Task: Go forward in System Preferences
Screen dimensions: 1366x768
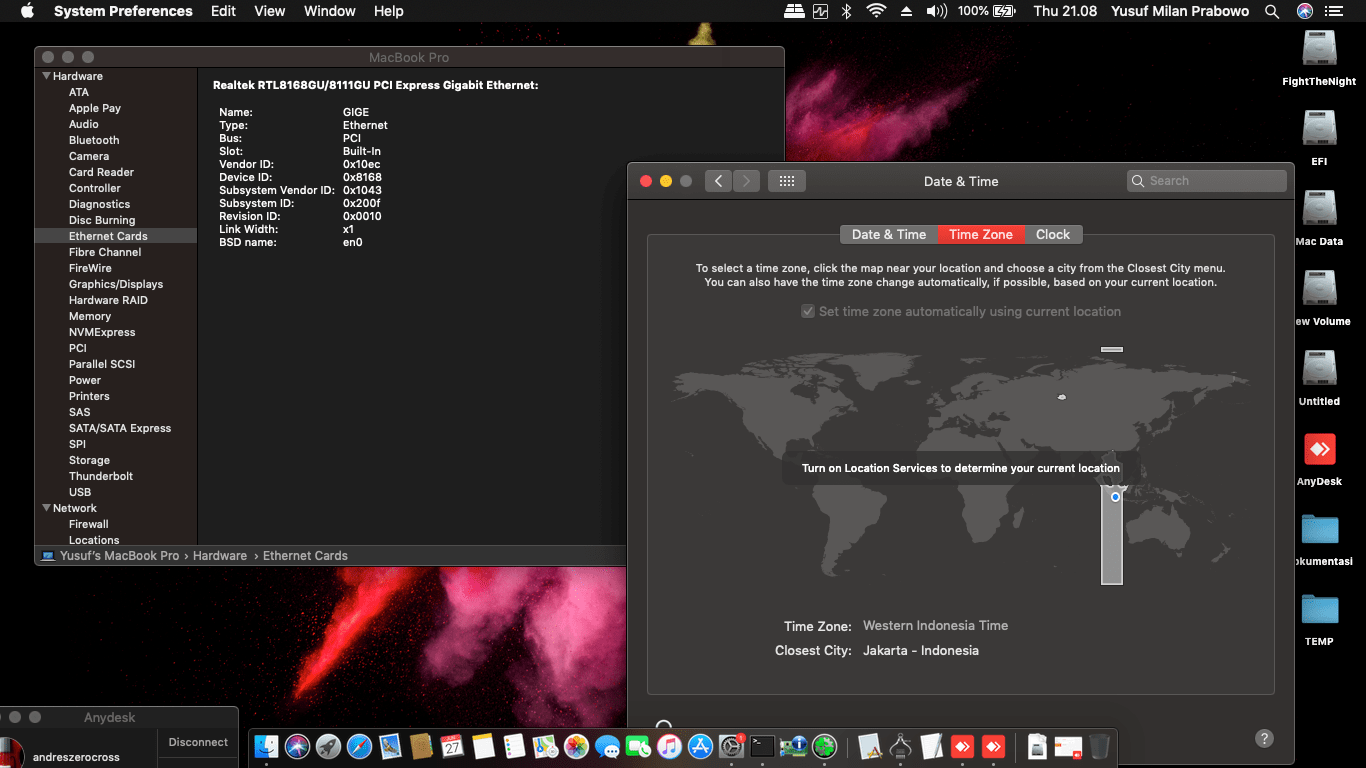Action: coord(746,181)
